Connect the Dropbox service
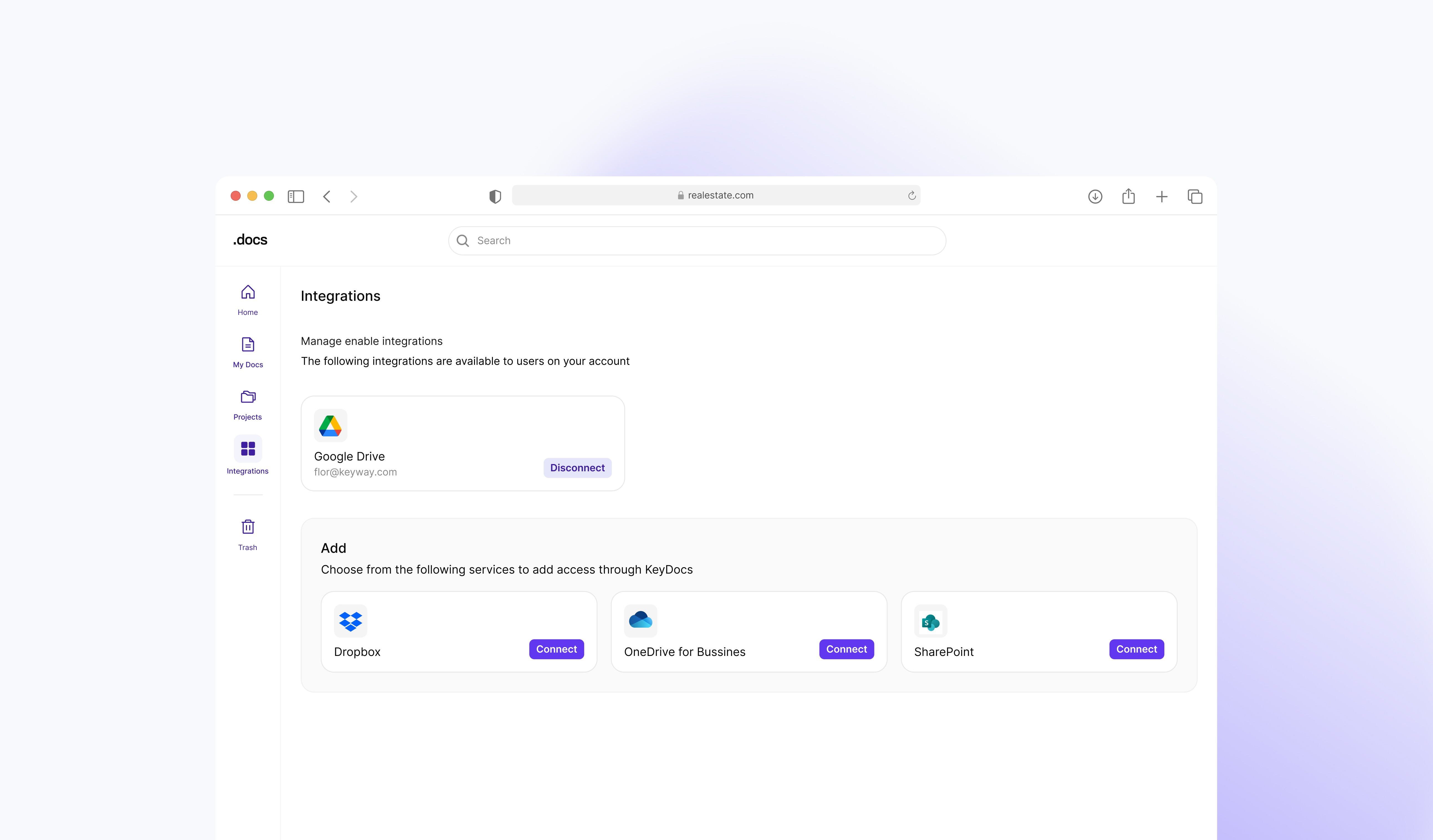This screenshot has height=840, width=1433. 556,649
